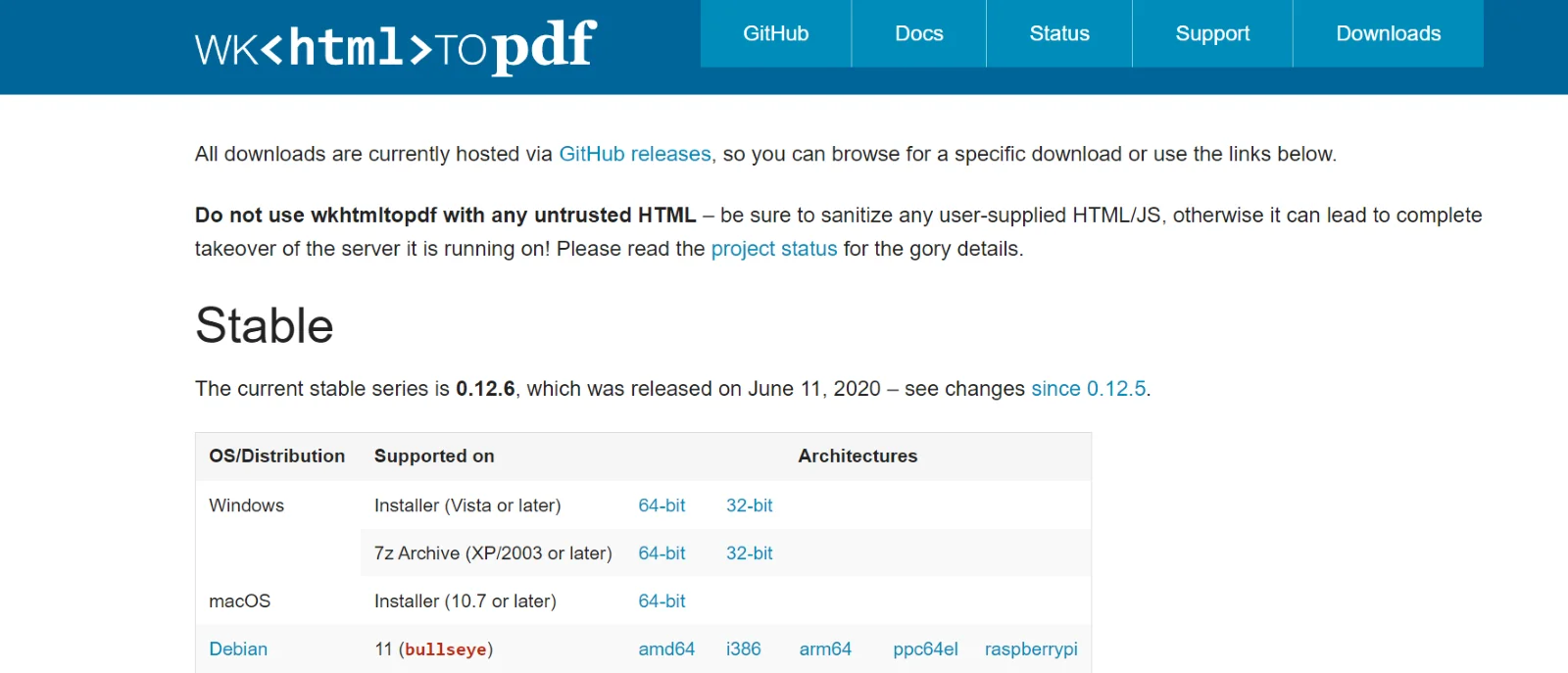Open the Docs navigation tab

tap(919, 33)
